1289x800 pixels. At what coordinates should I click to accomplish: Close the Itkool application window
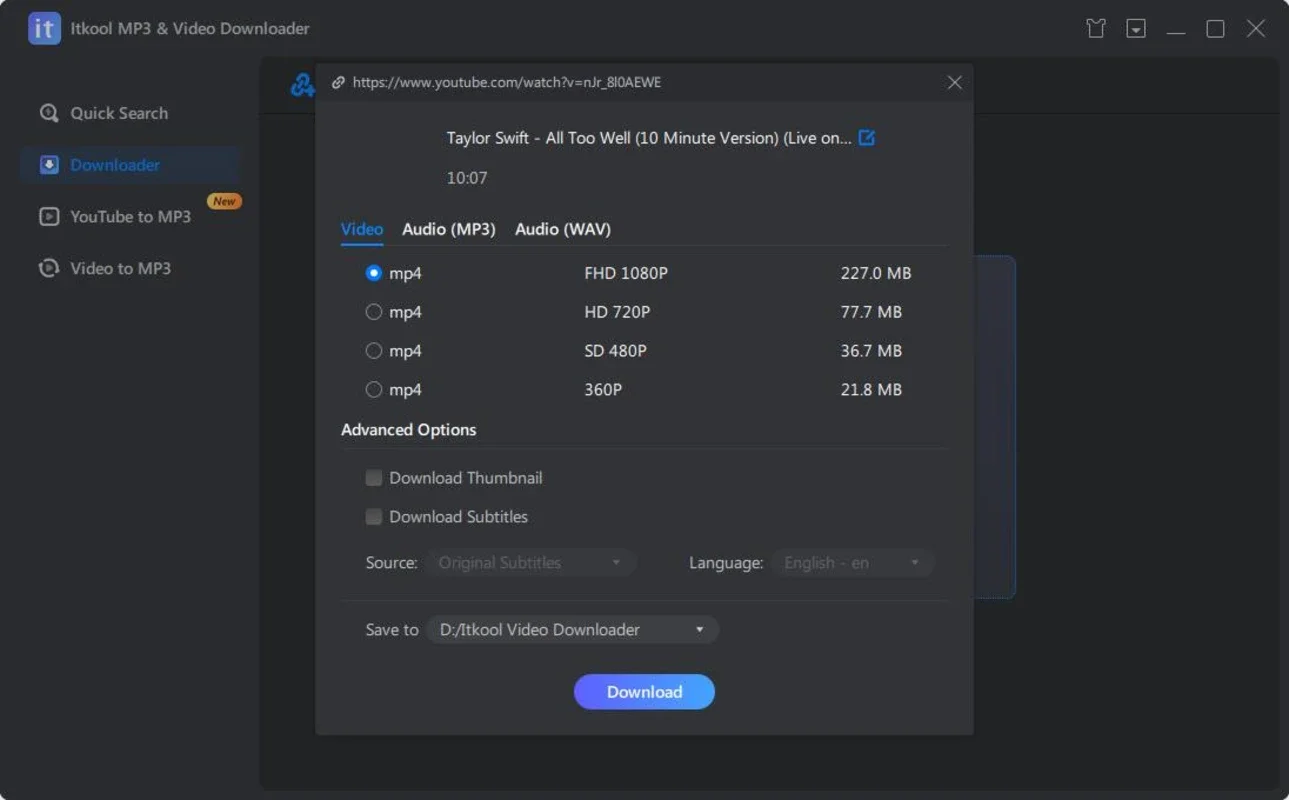pyautogui.click(x=1256, y=29)
